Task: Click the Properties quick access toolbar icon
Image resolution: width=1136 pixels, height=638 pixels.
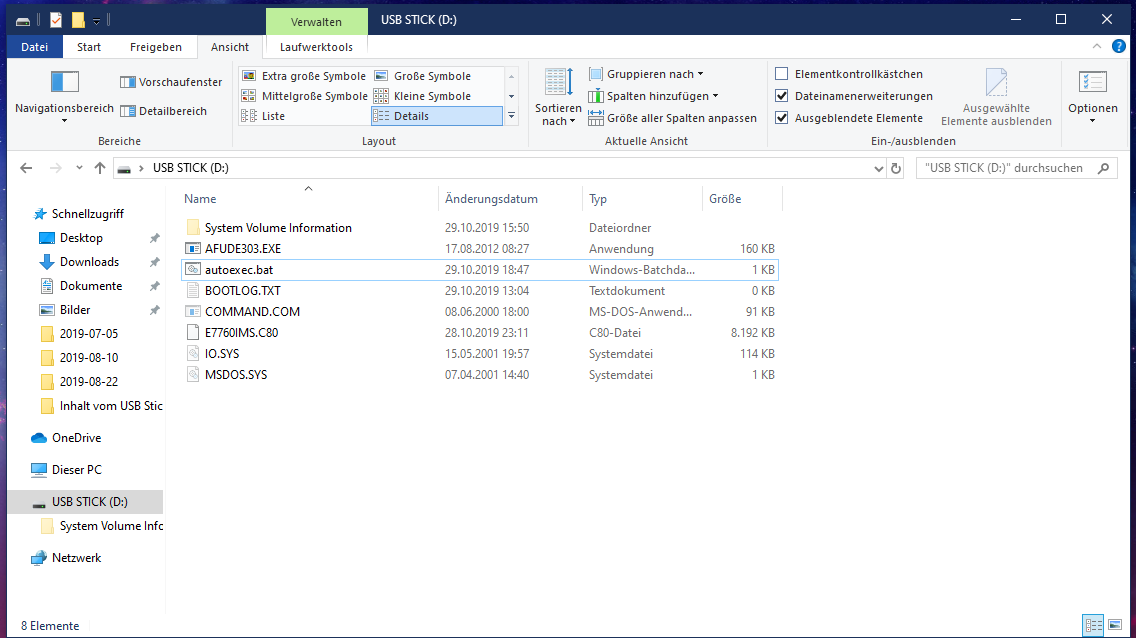Action: [x=56, y=20]
